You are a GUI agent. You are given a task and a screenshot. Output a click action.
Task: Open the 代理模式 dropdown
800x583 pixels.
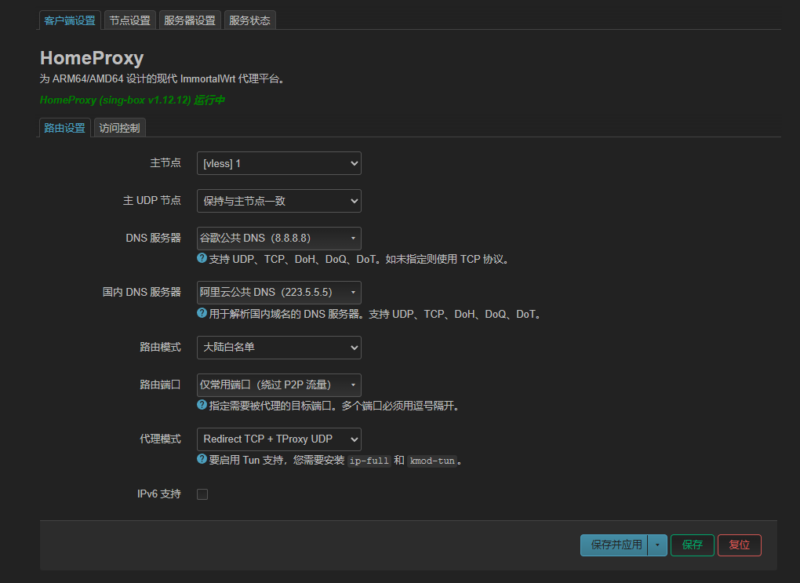279,438
